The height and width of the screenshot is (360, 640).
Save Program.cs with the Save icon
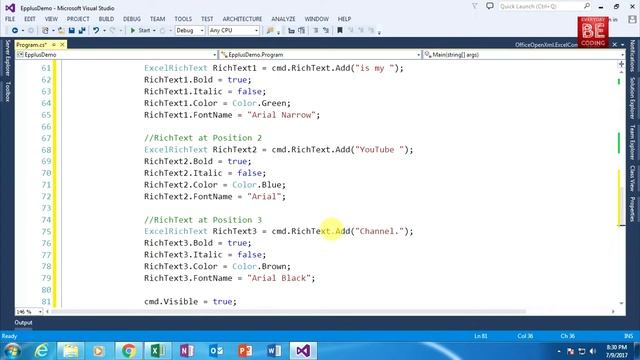(x=72, y=31)
